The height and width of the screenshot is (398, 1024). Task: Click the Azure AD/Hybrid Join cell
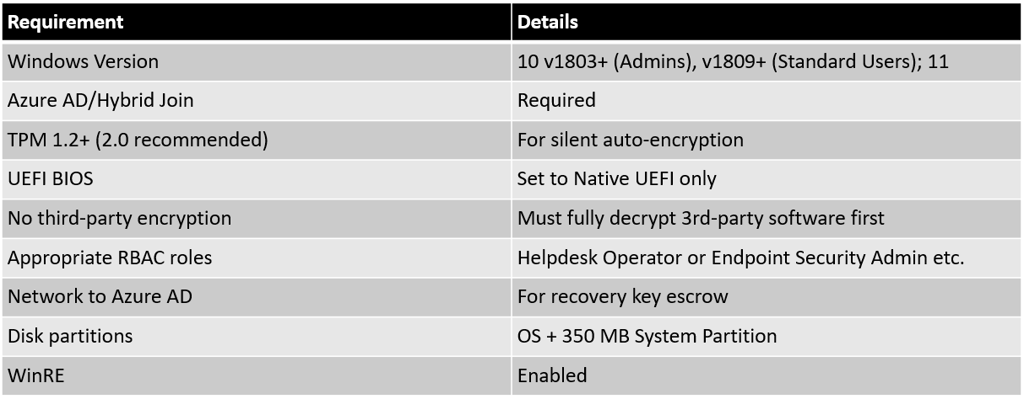(257, 101)
